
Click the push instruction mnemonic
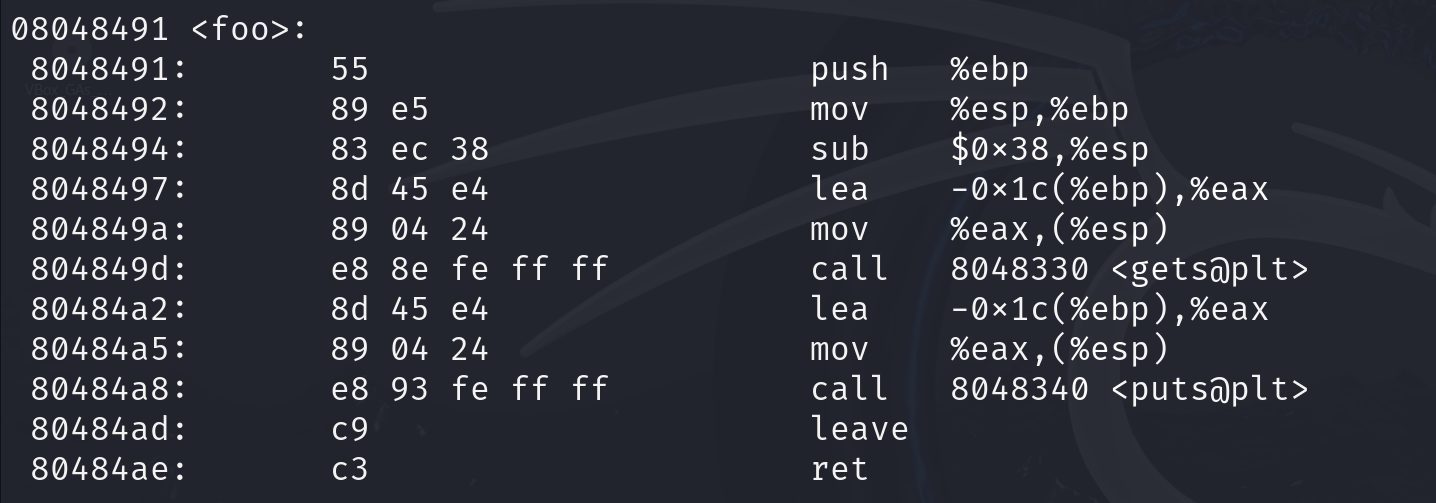coord(849,69)
